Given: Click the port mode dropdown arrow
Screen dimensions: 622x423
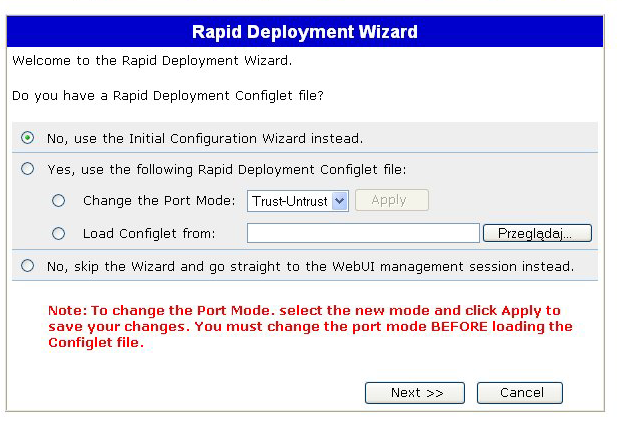Looking at the screenshot, I should (x=340, y=201).
